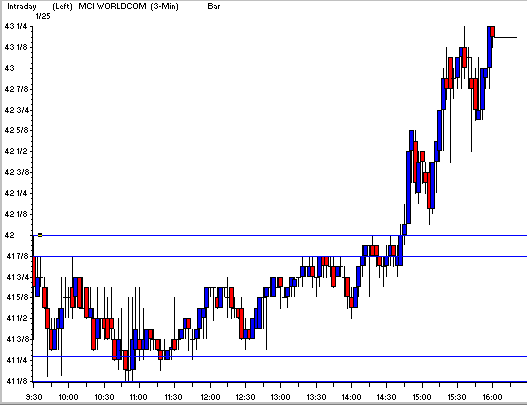Click the 9:30 time axis label
This screenshot has width=527, height=405.
34,397
